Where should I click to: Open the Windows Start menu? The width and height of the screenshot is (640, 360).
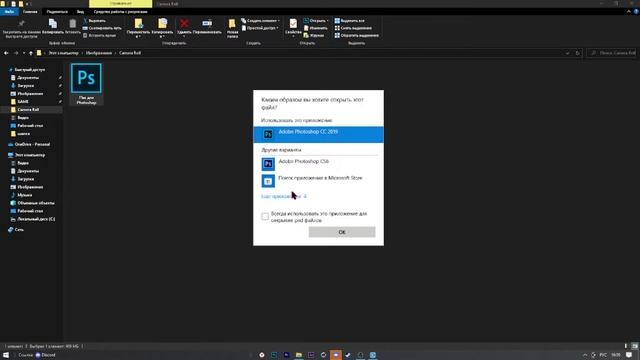pyautogui.click(x=6, y=355)
